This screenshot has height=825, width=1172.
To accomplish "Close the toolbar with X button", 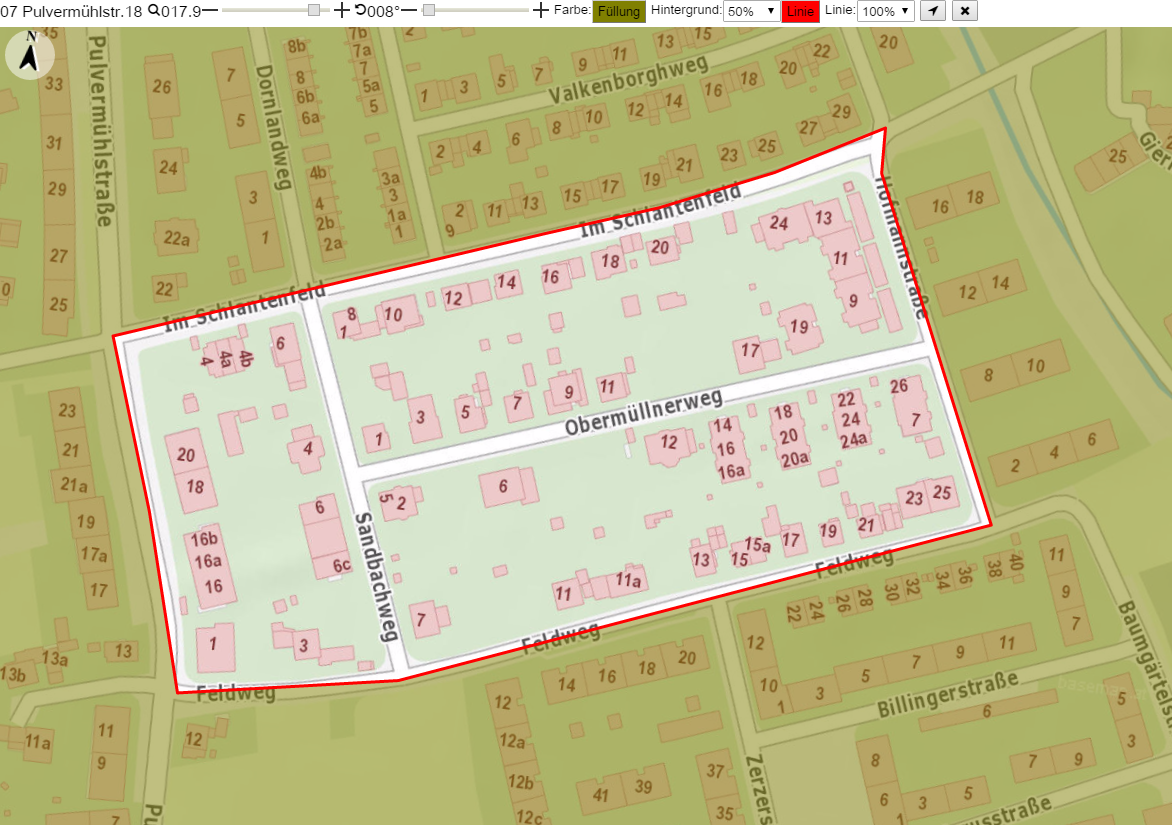I will point(965,11).
